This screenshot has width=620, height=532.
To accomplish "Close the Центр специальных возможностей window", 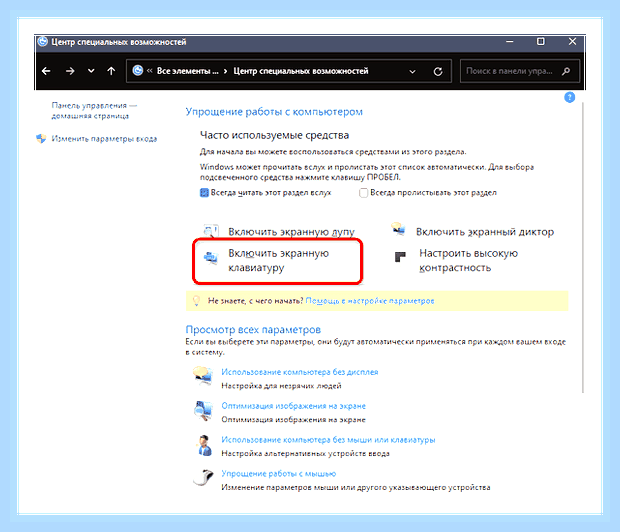I will tap(572, 42).
